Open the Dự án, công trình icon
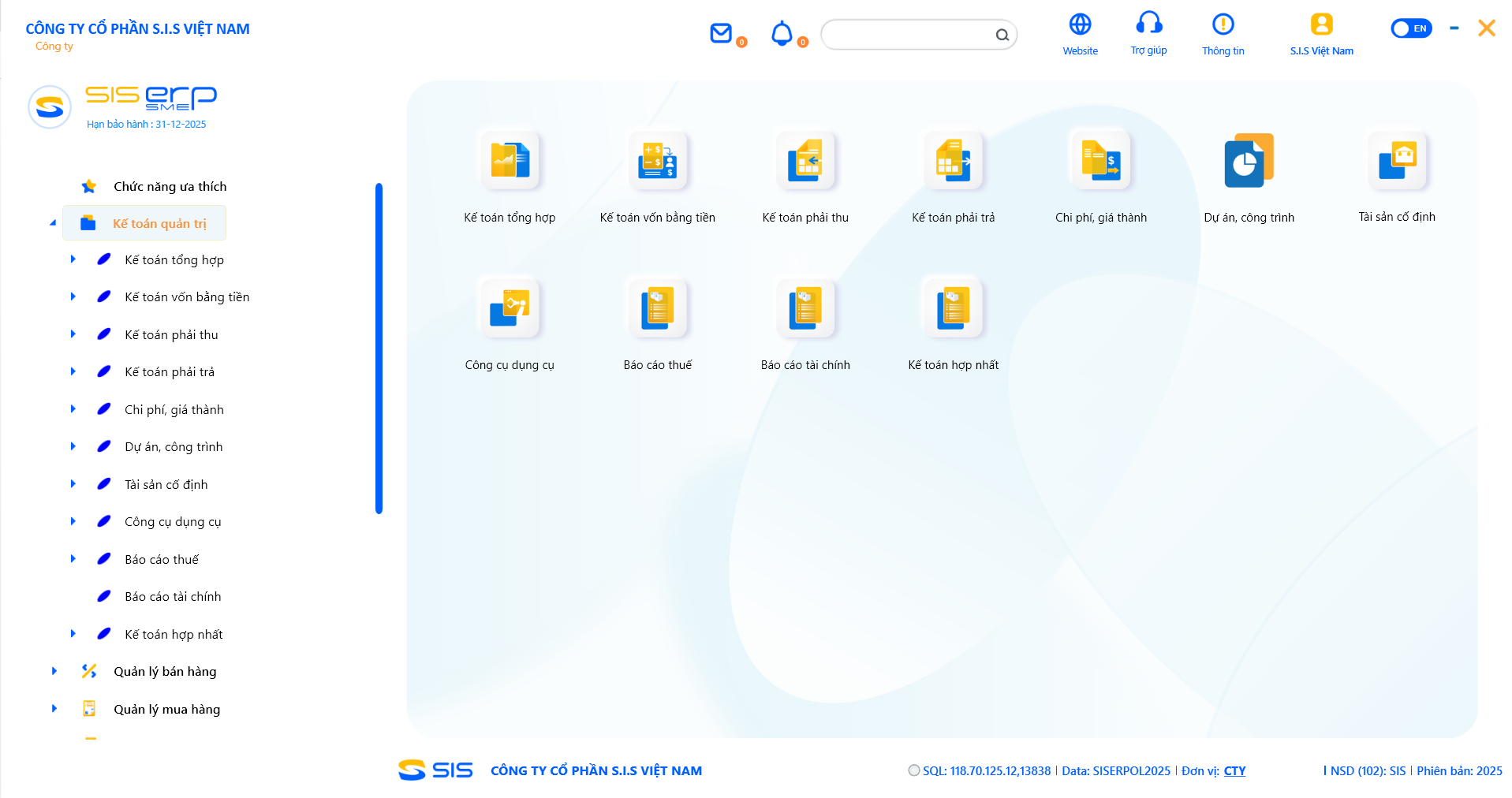The image size is (1512, 798). coord(1249,161)
